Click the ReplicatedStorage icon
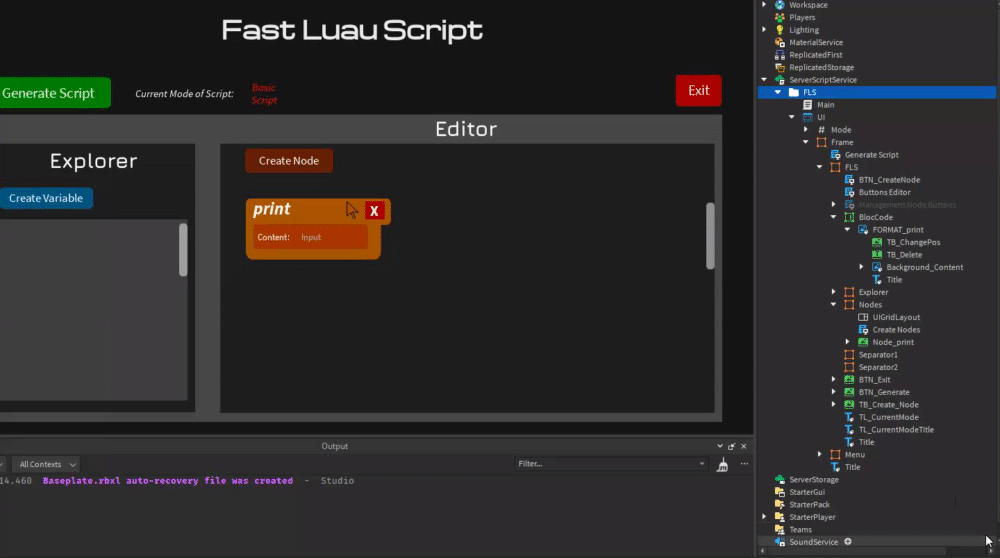The image size is (1000, 558). pos(779,67)
